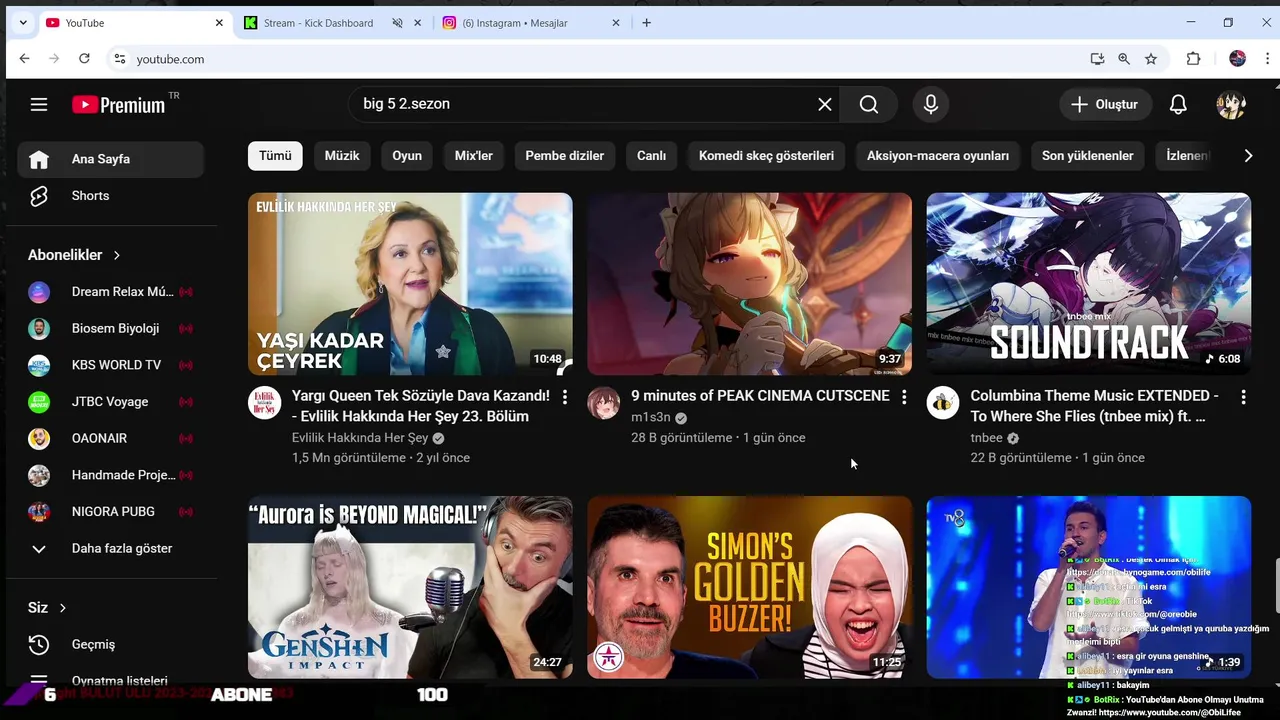Open tnbee channel avatar

tap(943, 403)
